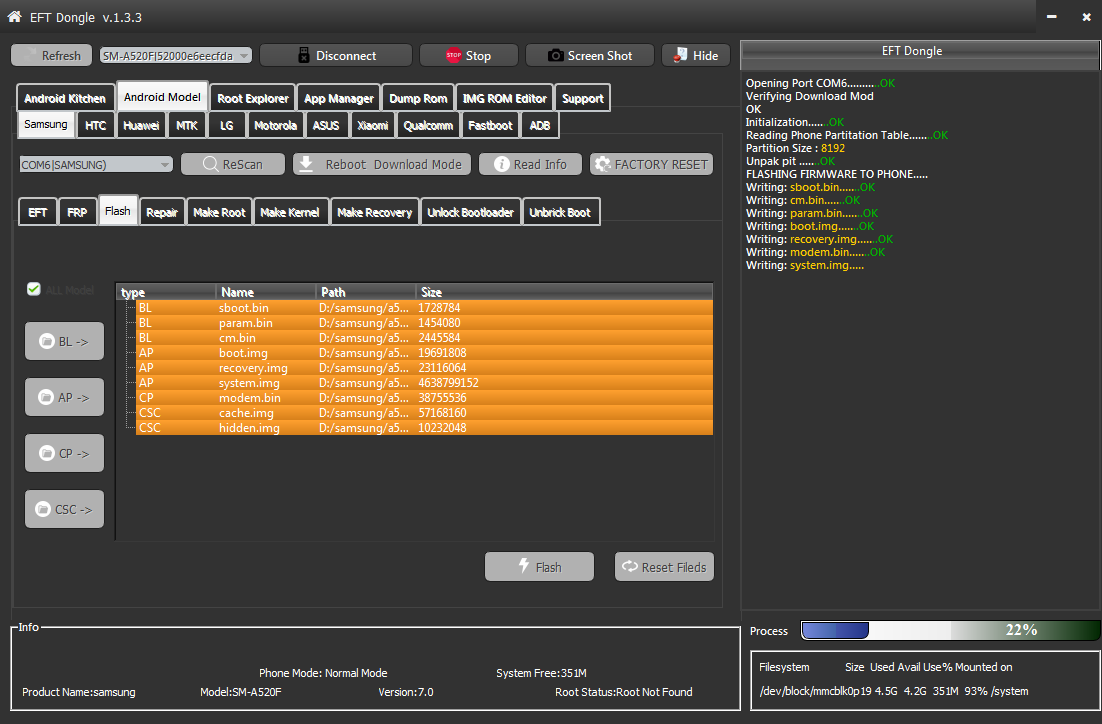This screenshot has width=1102, height=724.
Task: Click the type column header
Action: pyautogui.click(x=166, y=292)
